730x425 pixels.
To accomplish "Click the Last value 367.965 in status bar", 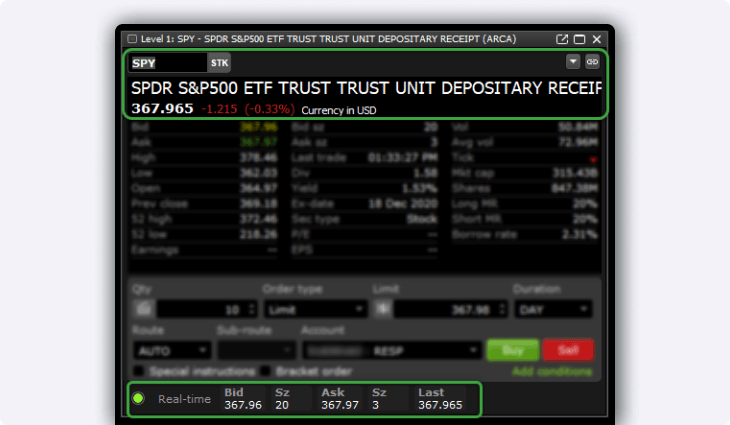I will 440,405.
